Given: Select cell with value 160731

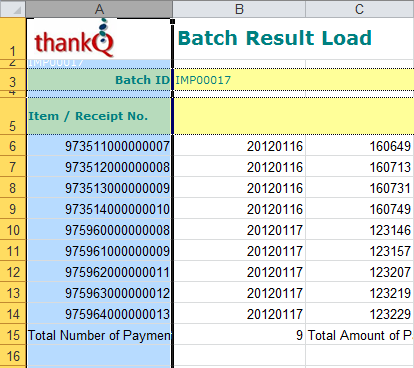Looking at the screenshot, I should tap(360, 188).
